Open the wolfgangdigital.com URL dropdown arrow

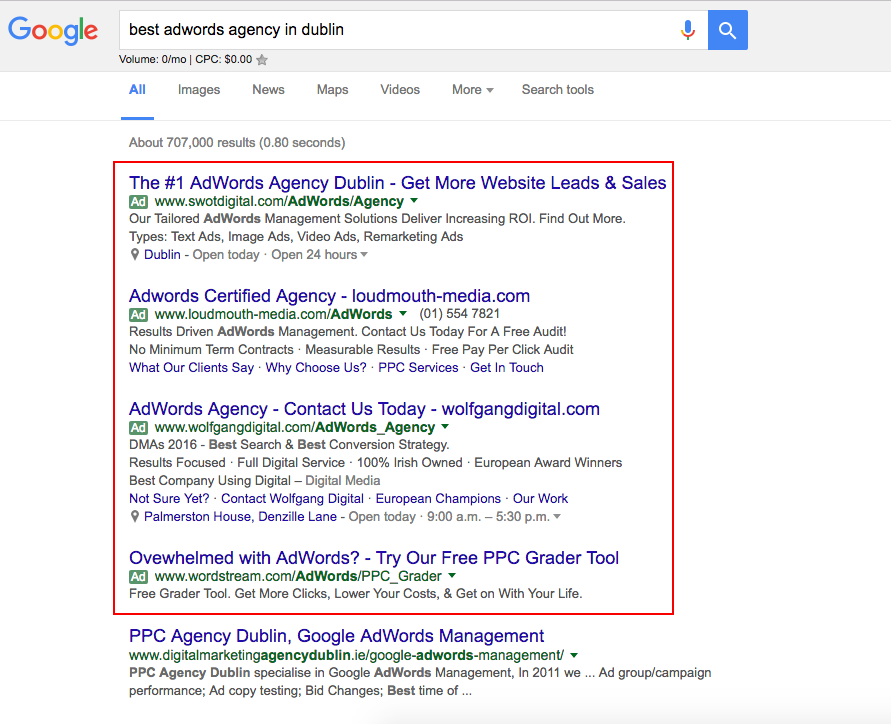click(x=445, y=427)
